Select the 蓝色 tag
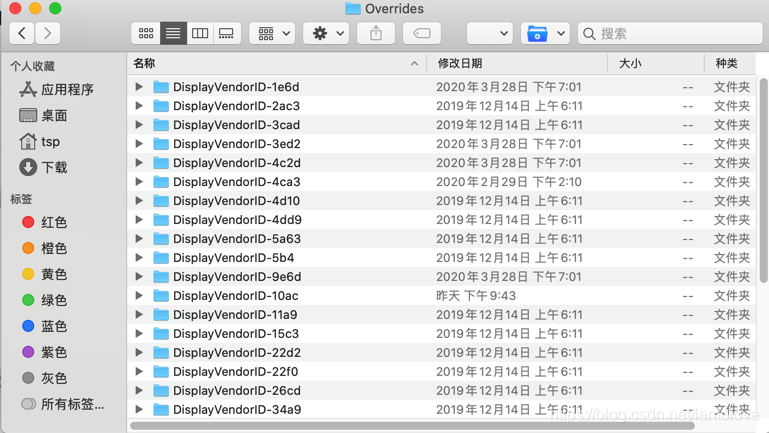769x433 pixels. (x=45, y=326)
